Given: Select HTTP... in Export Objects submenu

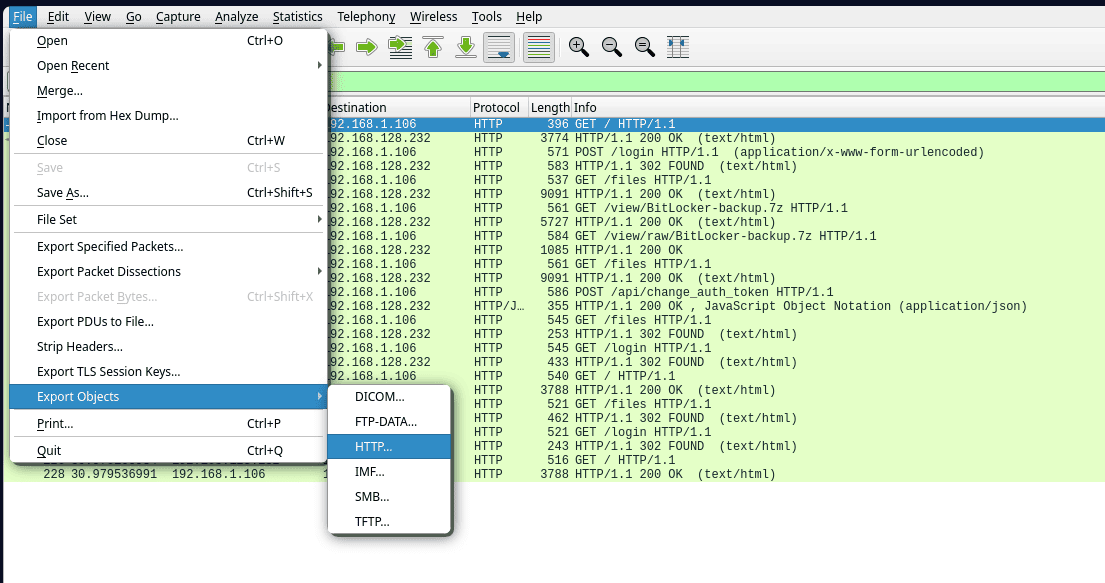Looking at the screenshot, I should pos(374,446).
